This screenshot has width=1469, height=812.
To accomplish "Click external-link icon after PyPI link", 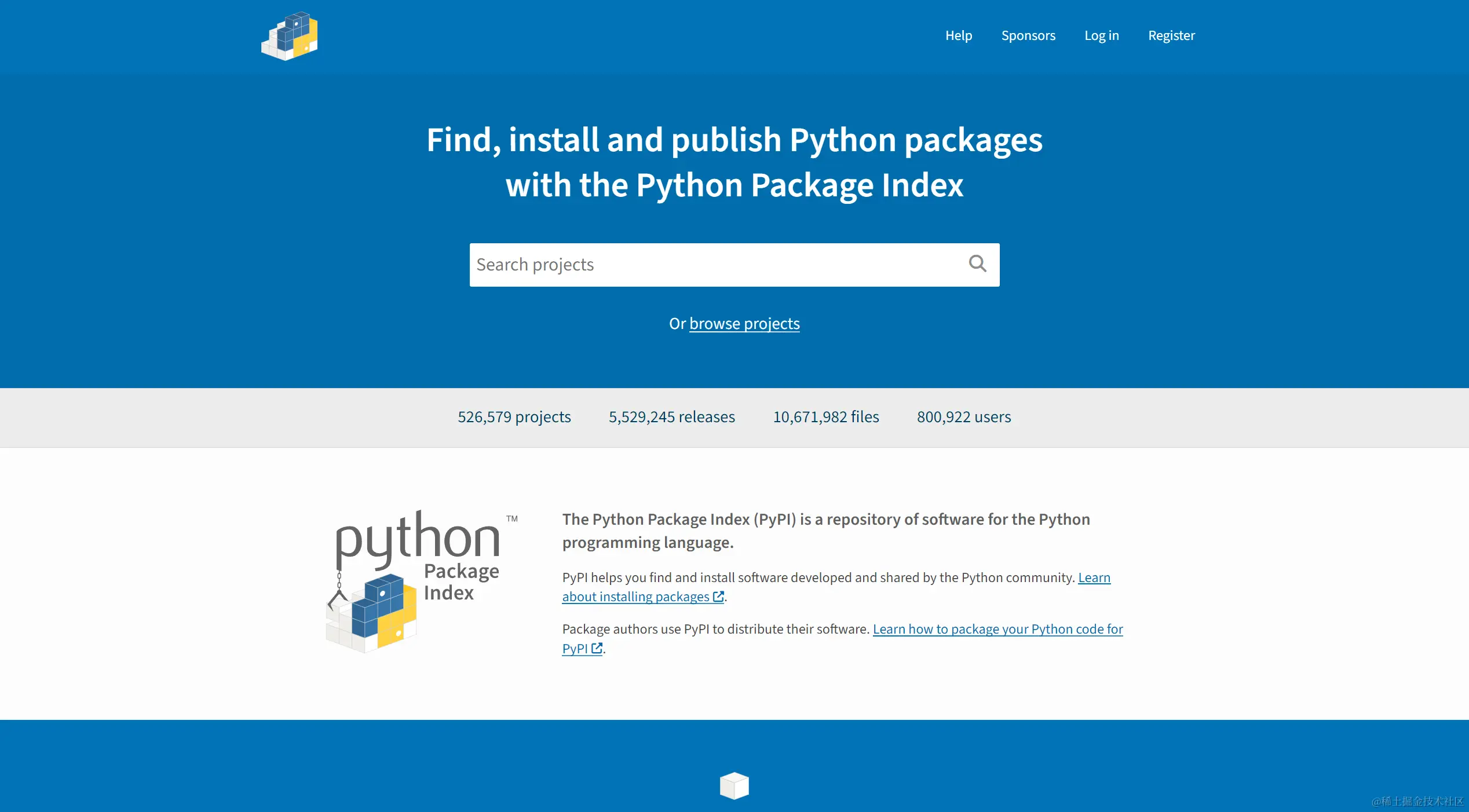I will pos(597,648).
